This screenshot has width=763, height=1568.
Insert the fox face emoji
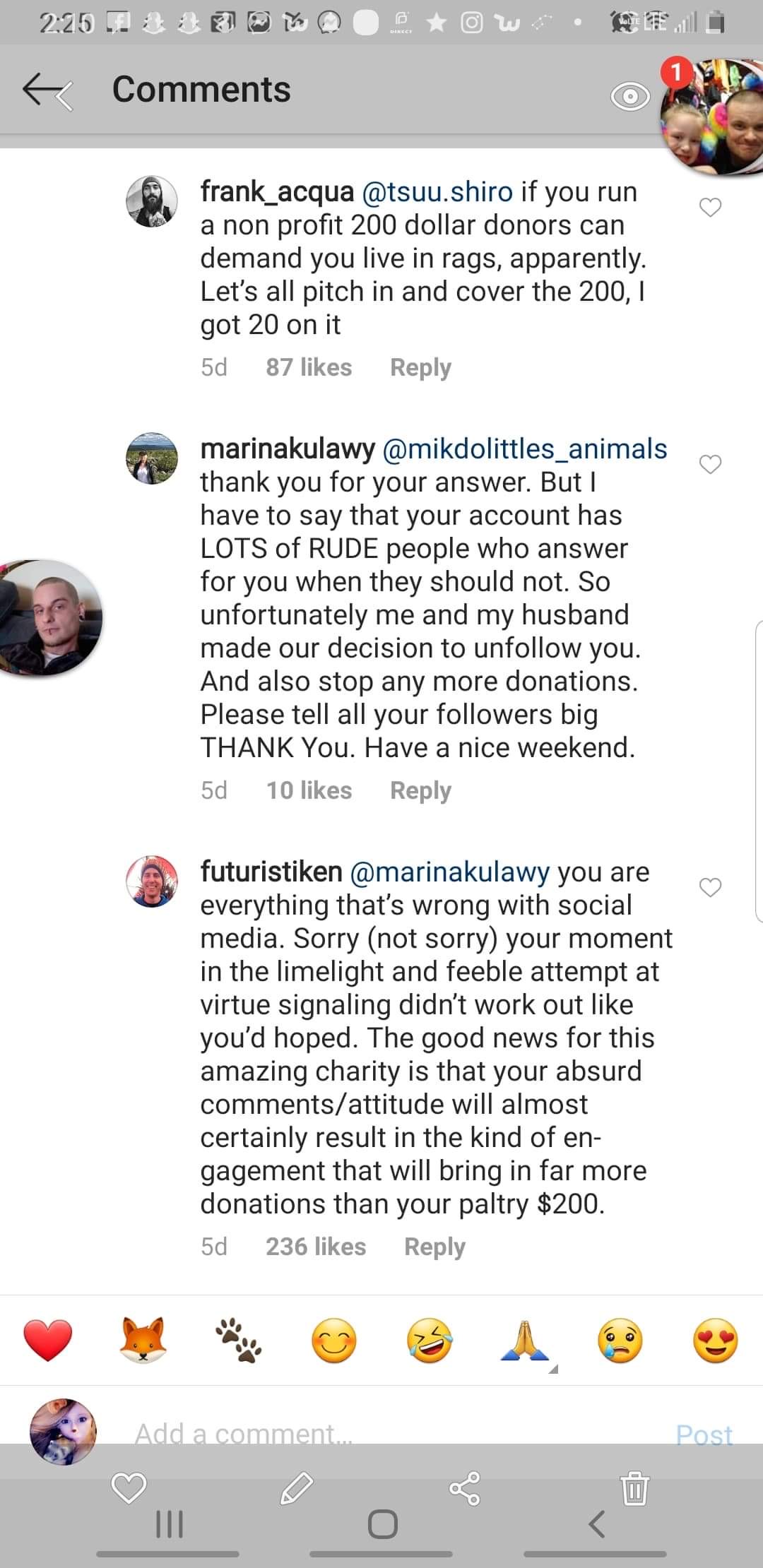pyautogui.click(x=143, y=1341)
